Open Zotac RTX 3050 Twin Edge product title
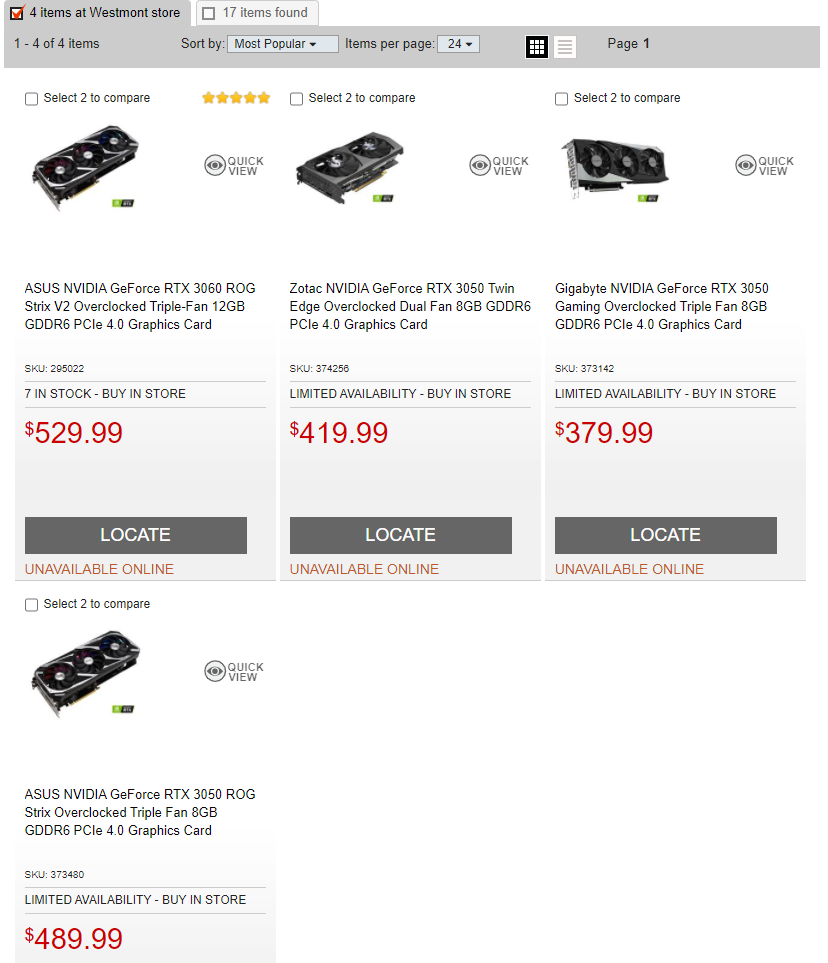The height and width of the screenshot is (963, 828). [x=410, y=306]
